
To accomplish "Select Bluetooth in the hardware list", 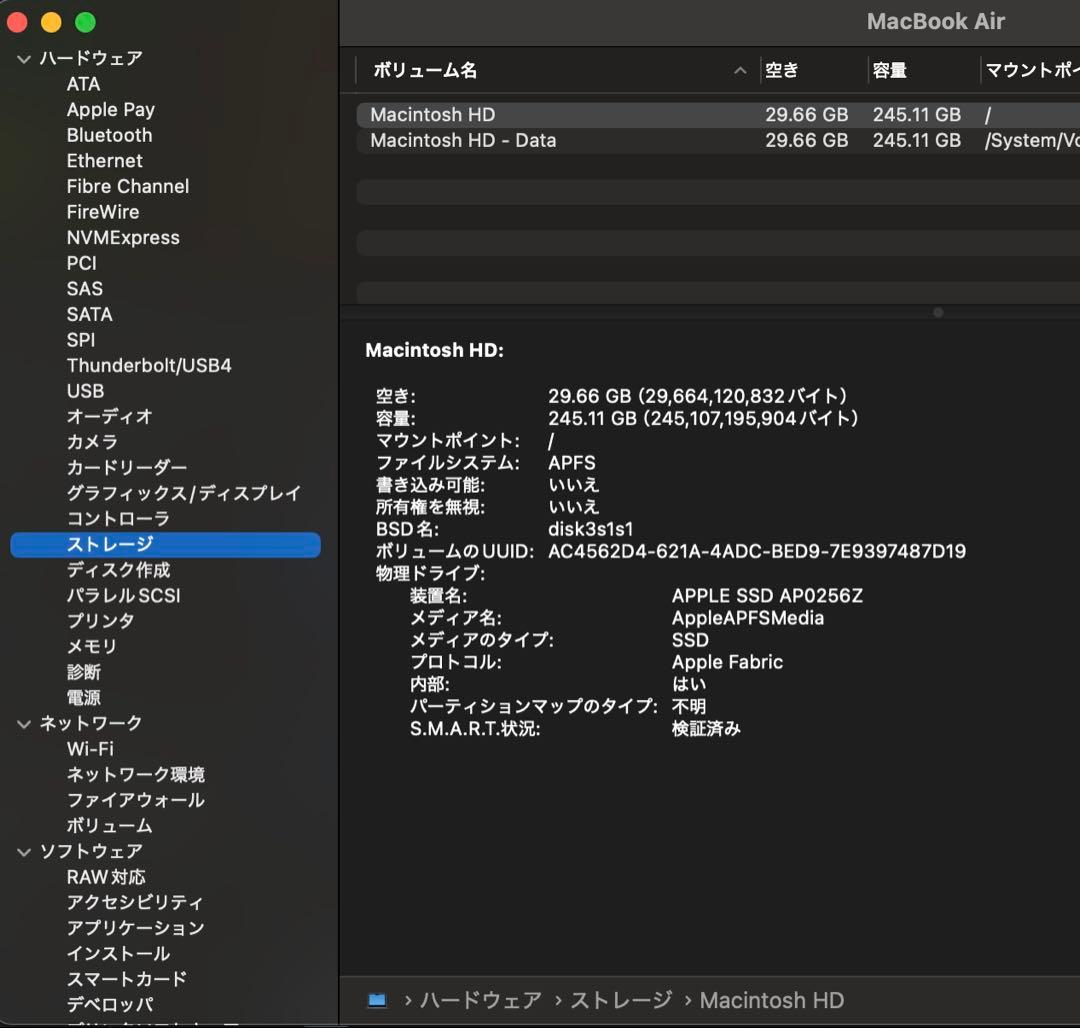I will point(110,135).
